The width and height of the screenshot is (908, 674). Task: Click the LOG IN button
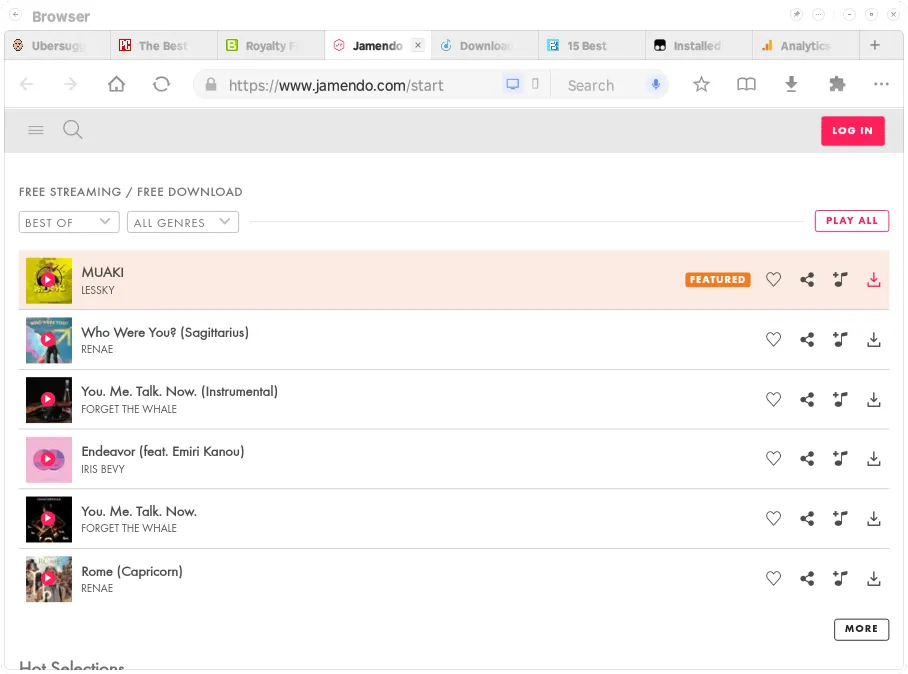point(852,131)
